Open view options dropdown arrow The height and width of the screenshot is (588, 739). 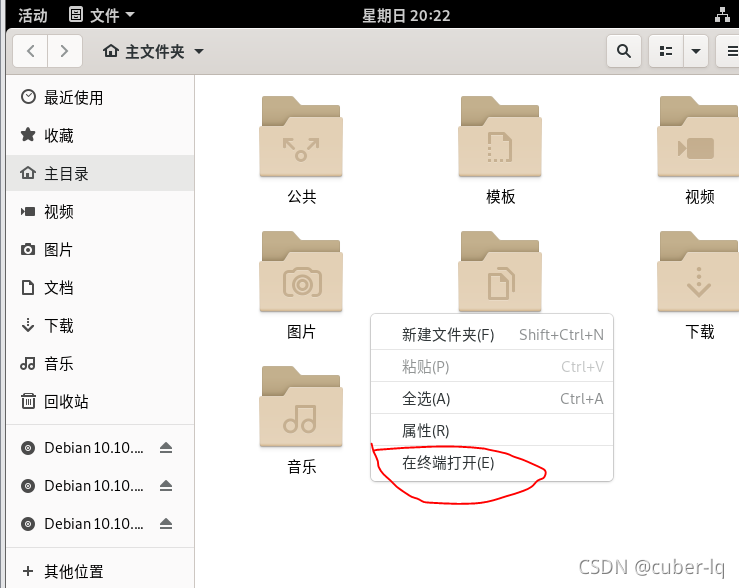tap(696, 51)
